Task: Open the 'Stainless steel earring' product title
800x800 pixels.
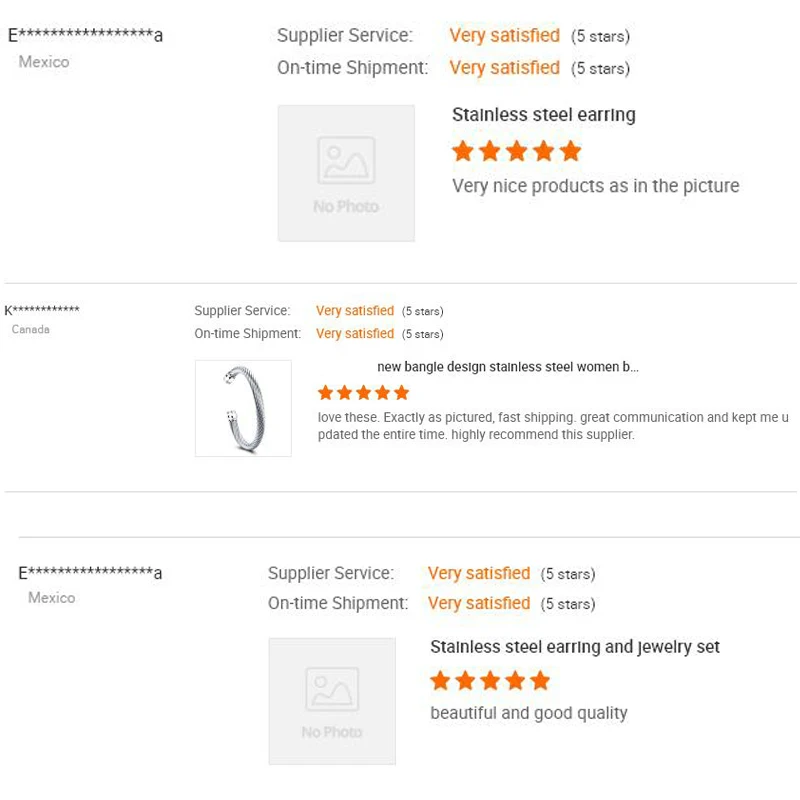Action: click(543, 115)
